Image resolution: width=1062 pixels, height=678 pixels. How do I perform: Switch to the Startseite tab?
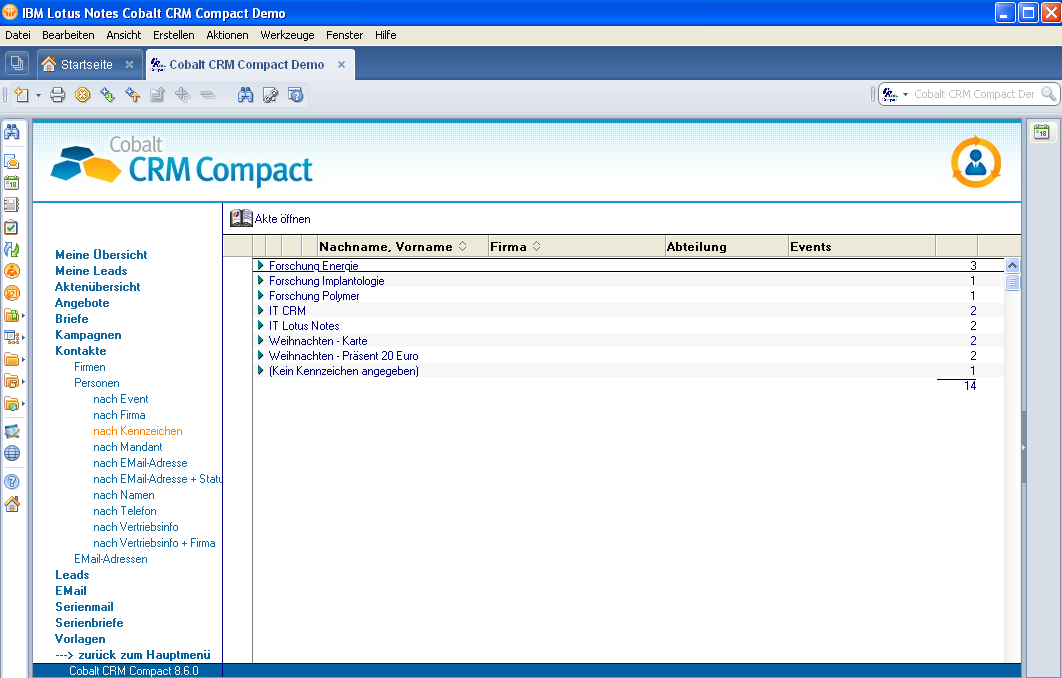point(87,64)
